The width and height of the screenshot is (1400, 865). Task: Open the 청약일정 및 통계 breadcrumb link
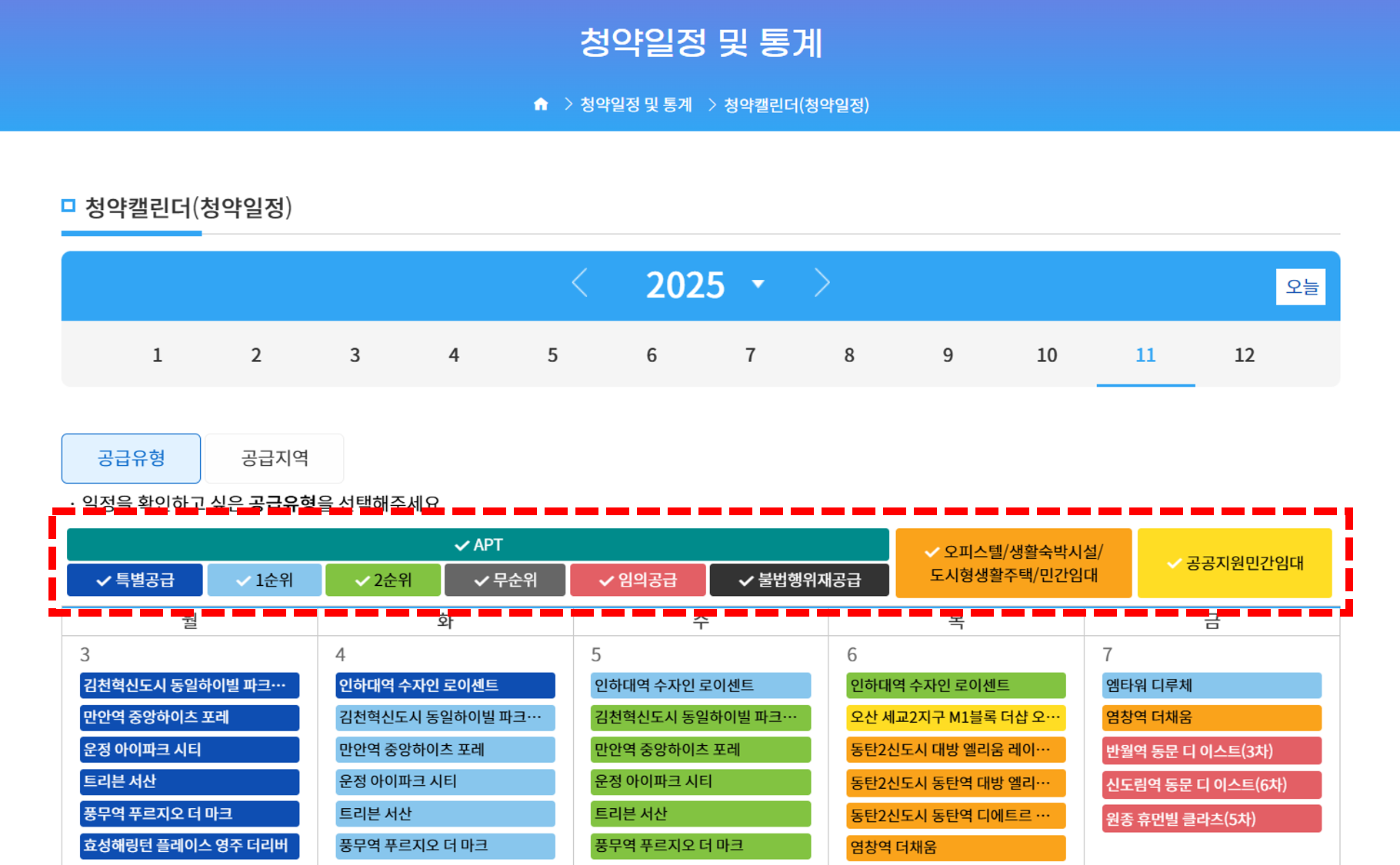coord(636,103)
